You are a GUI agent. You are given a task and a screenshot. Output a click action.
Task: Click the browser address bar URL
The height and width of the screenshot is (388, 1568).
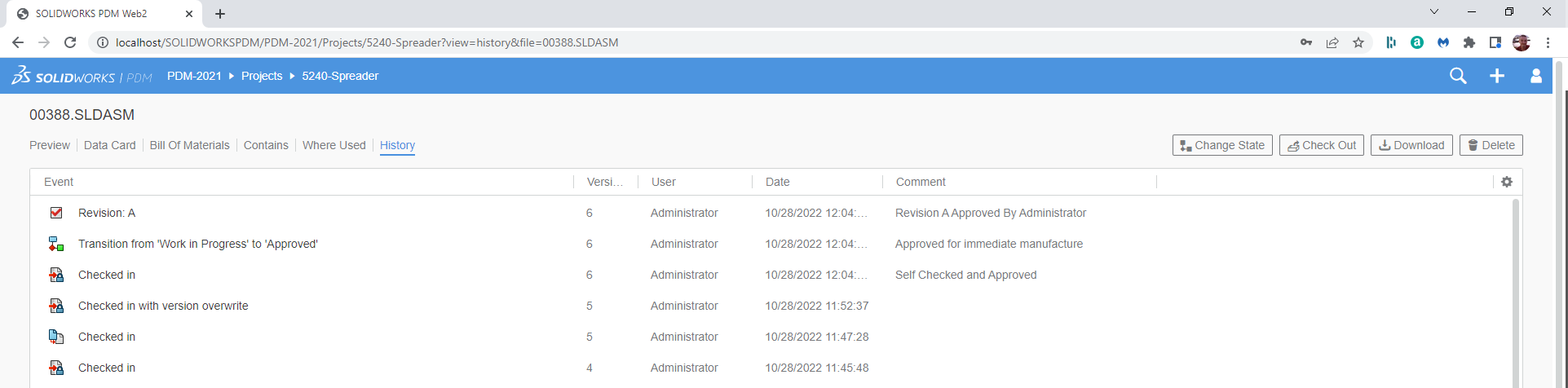tap(367, 42)
